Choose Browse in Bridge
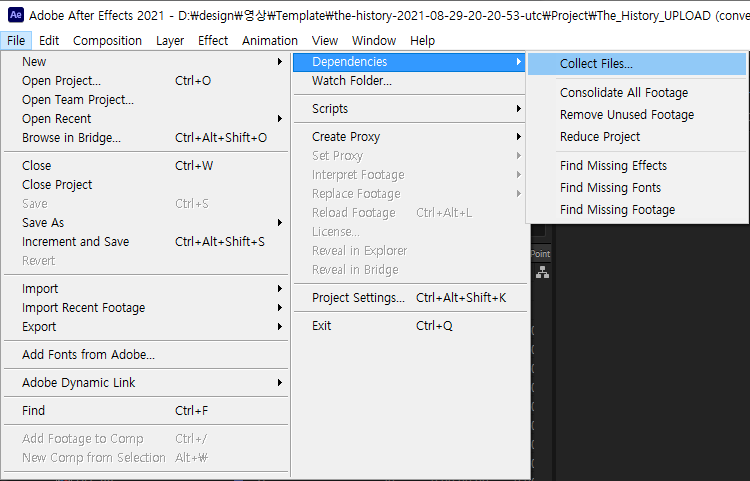 (x=146, y=138)
